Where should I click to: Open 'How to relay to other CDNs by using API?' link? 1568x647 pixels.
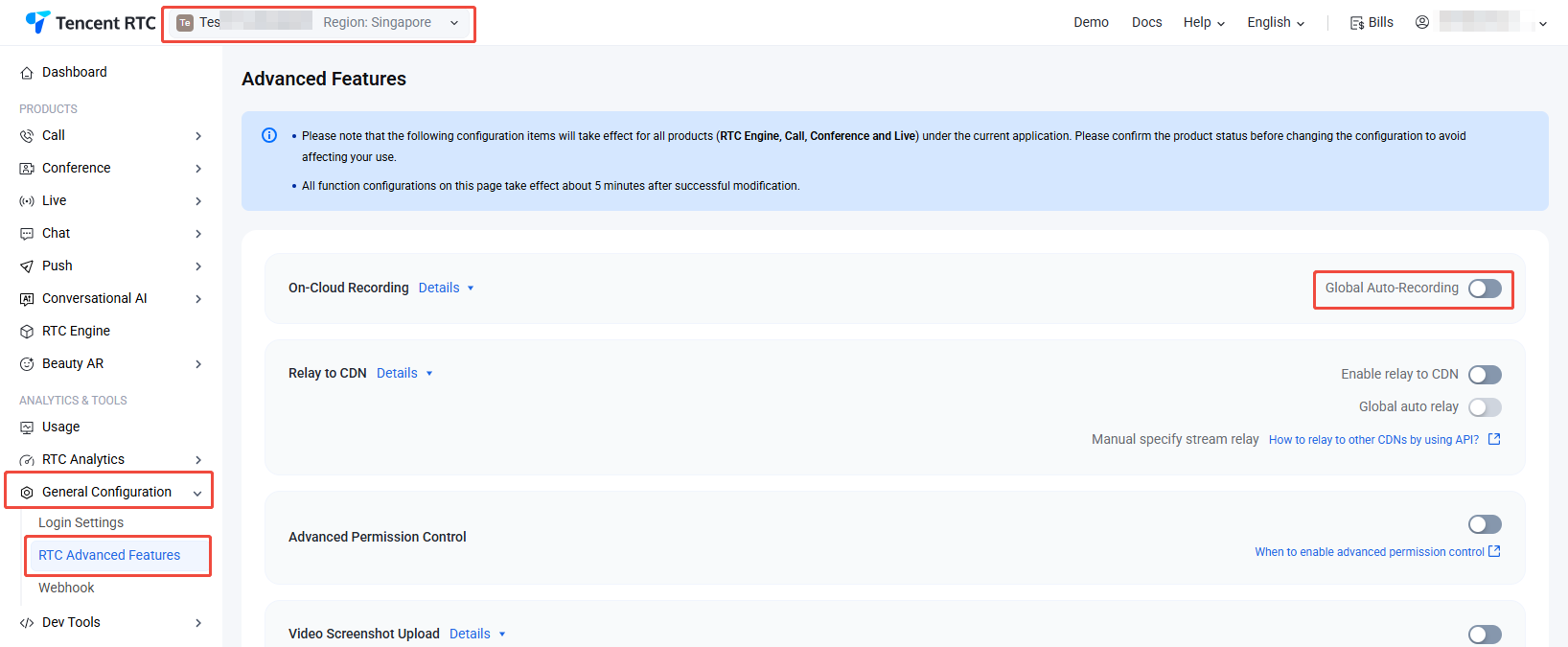[1373, 440]
